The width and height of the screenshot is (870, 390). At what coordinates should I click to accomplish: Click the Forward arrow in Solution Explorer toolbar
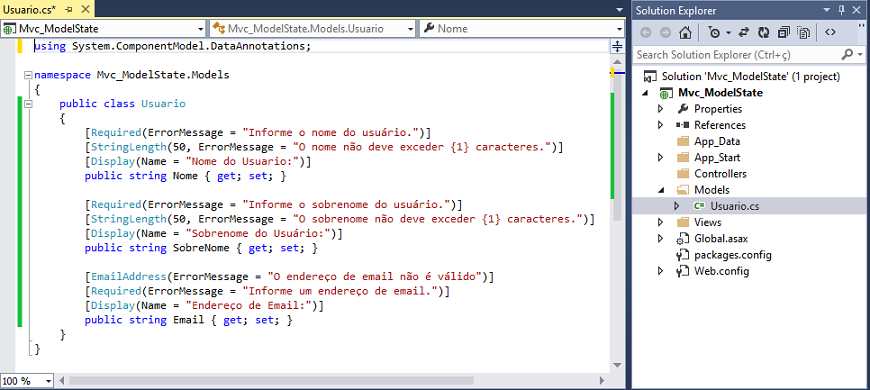tap(665, 32)
